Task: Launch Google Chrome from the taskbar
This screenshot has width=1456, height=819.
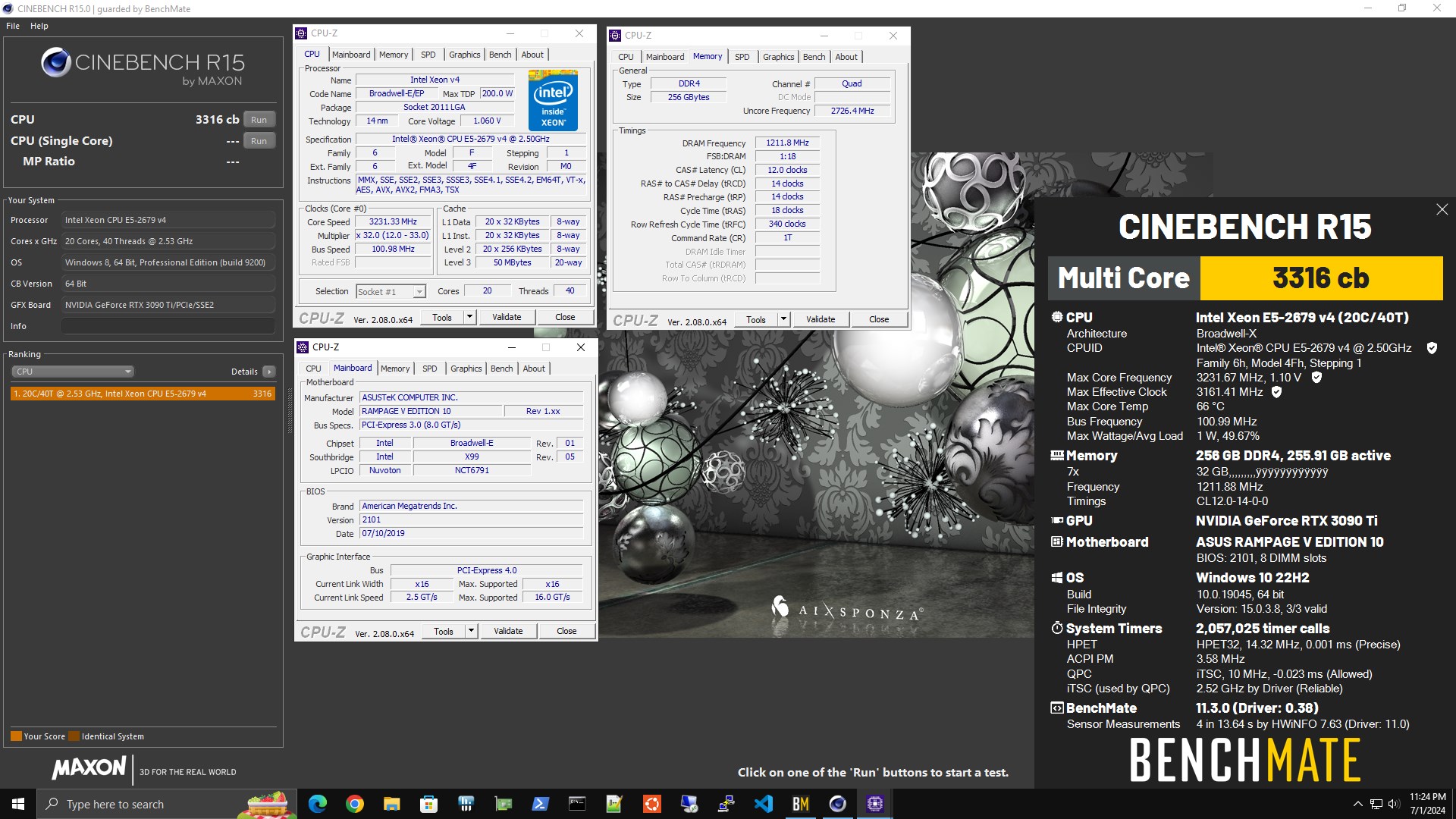Action: (x=354, y=804)
